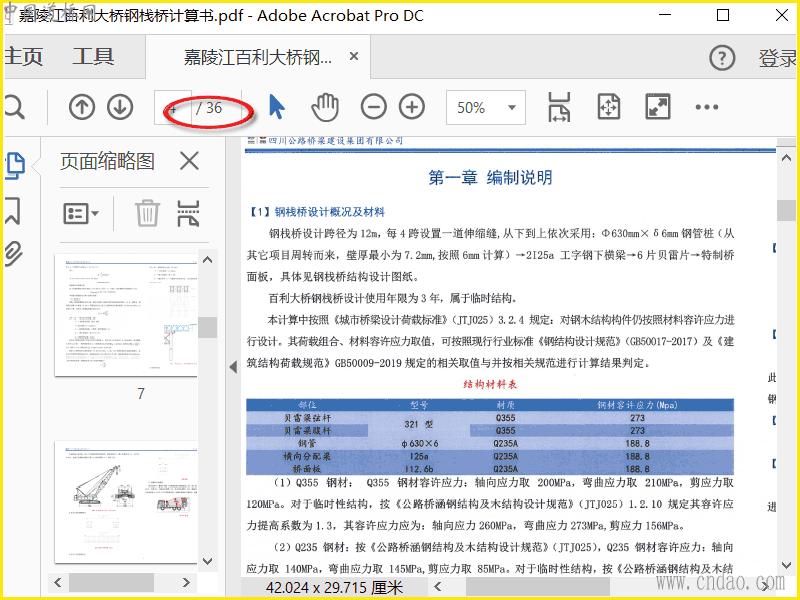Click the help question mark icon

click(722, 58)
